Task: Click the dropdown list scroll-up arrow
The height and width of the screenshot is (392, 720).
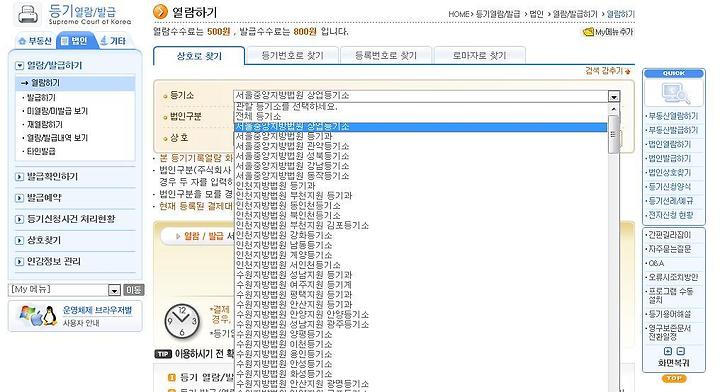Action: click(613, 109)
